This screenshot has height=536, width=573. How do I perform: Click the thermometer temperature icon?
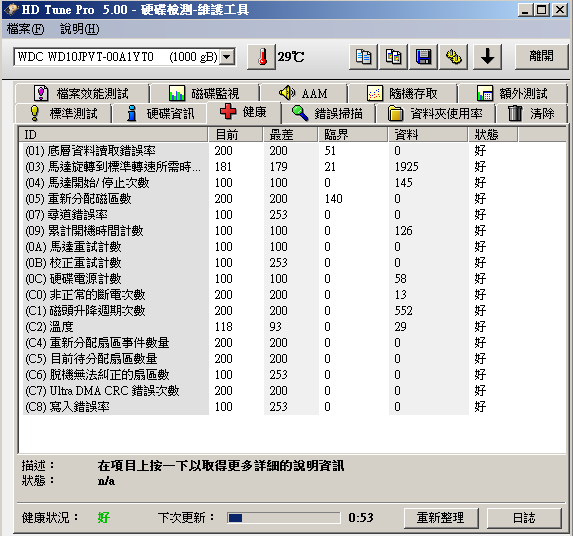tap(261, 57)
